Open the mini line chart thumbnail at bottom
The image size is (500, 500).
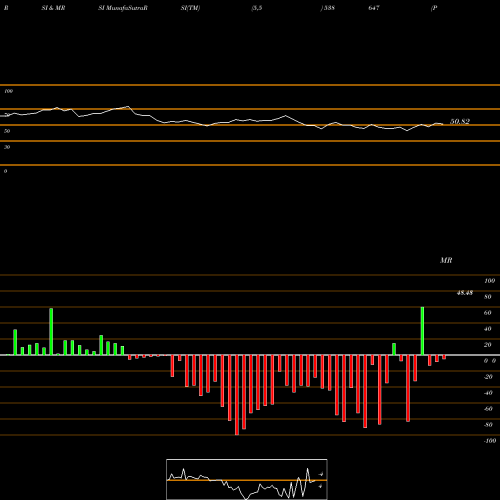pyautogui.click(x=247, y=479)
